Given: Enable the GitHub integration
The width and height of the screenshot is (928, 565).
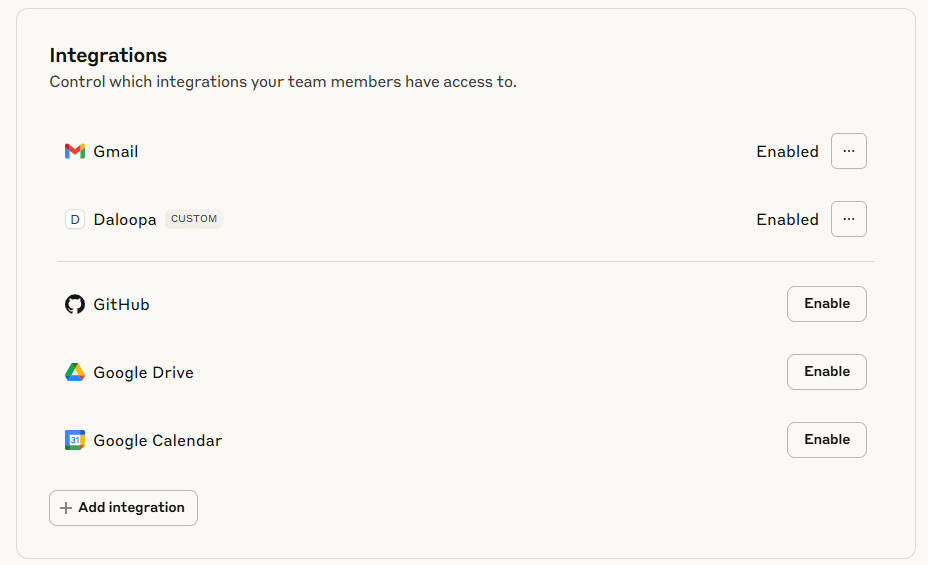Looking at the screenshot, I should coord(827,304).
